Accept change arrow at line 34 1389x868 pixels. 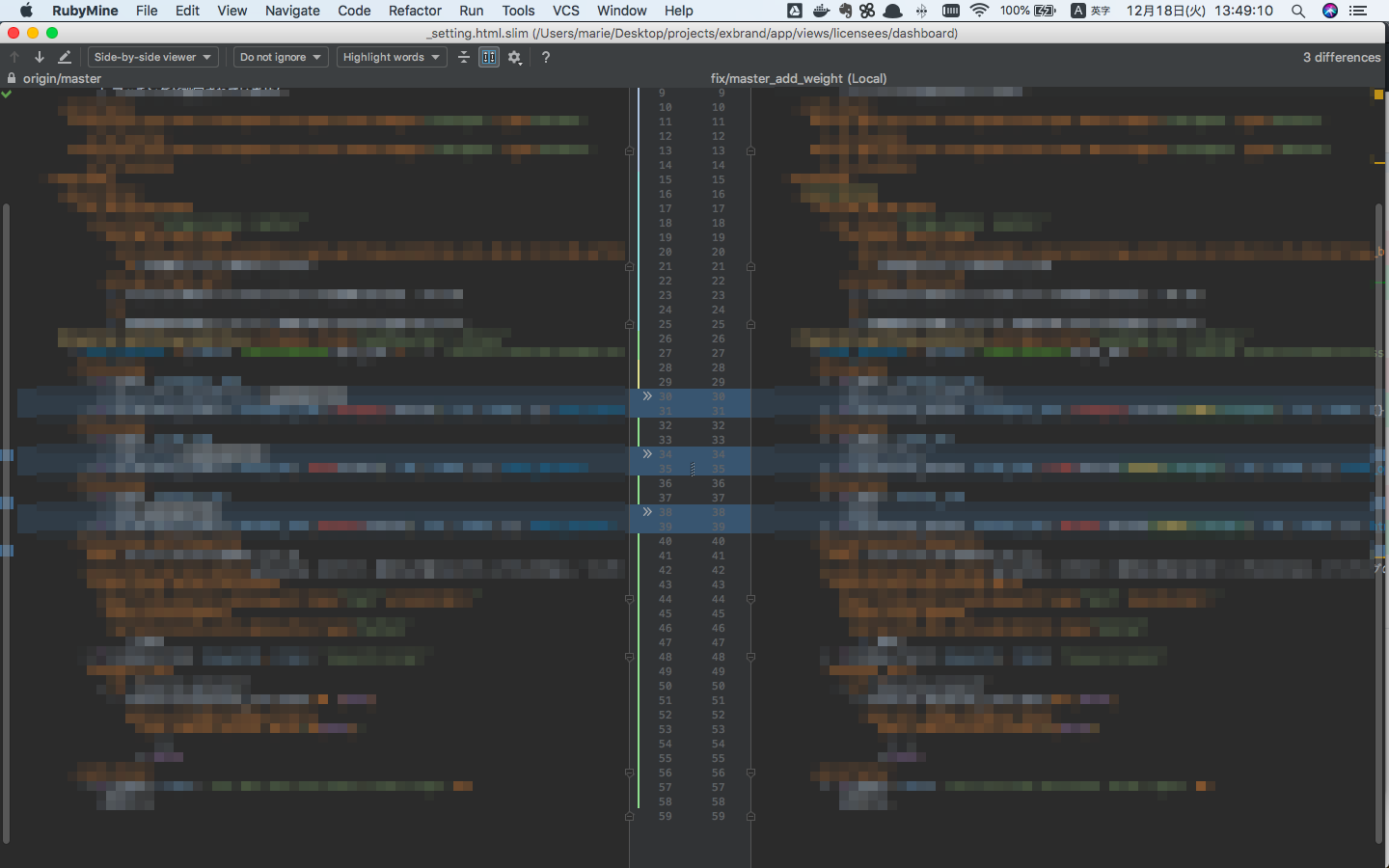coord(647,454)
